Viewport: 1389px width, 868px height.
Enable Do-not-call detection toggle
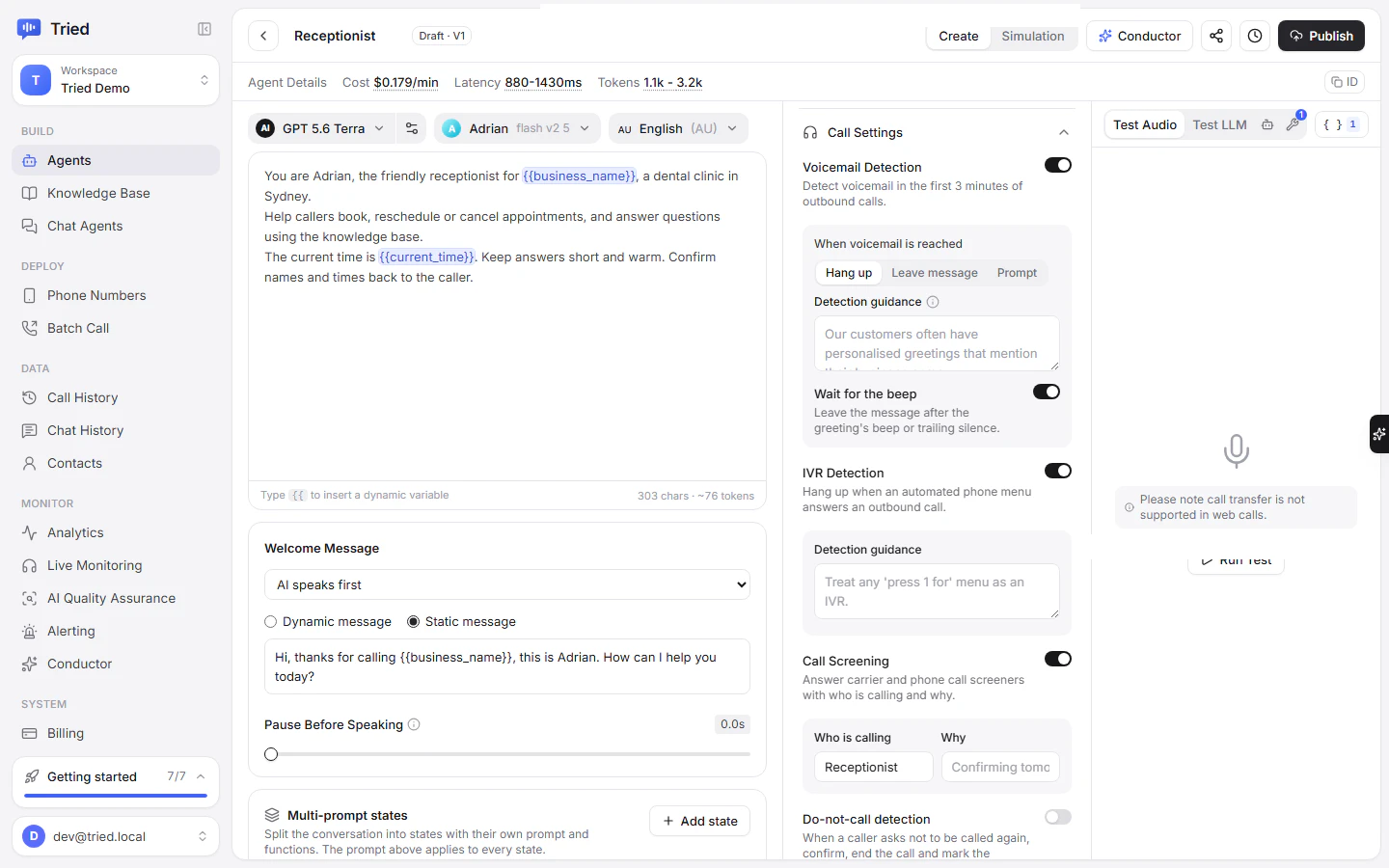1058,817
